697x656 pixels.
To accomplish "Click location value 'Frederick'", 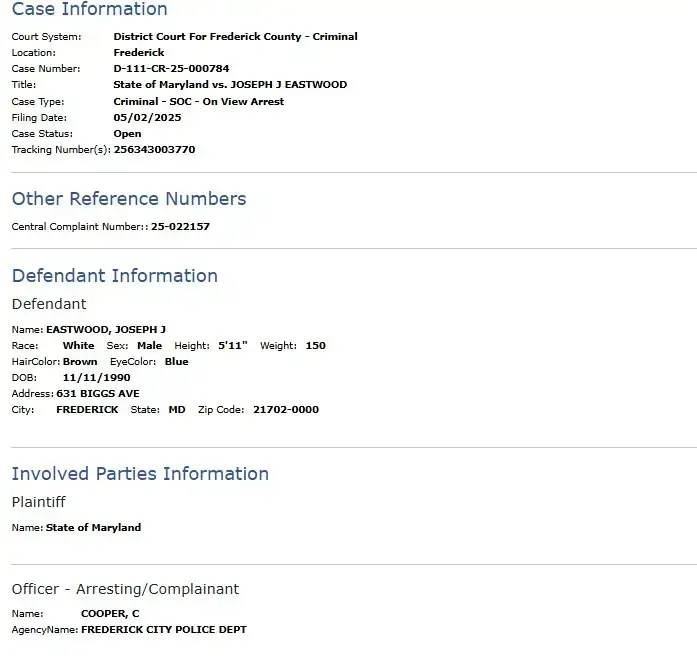I will pyautogui.click(x=139, y=52).
